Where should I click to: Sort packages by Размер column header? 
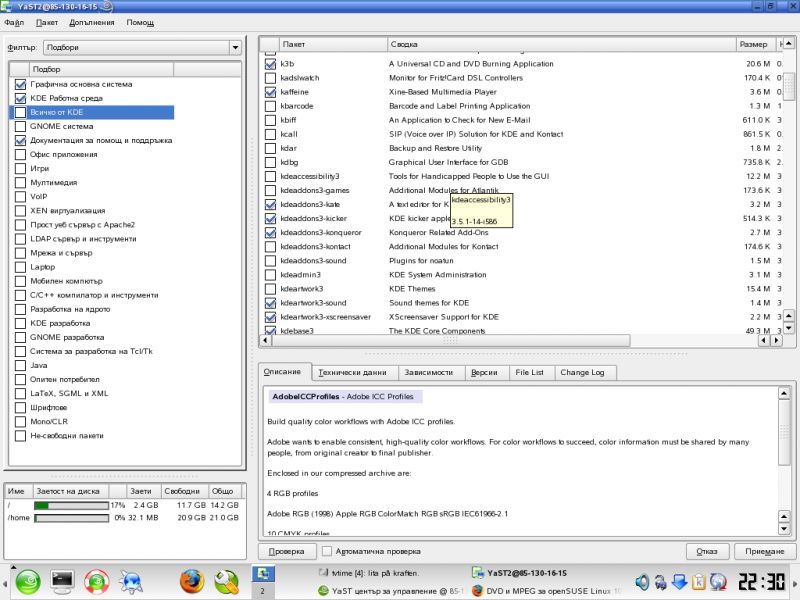coord(756,44)
